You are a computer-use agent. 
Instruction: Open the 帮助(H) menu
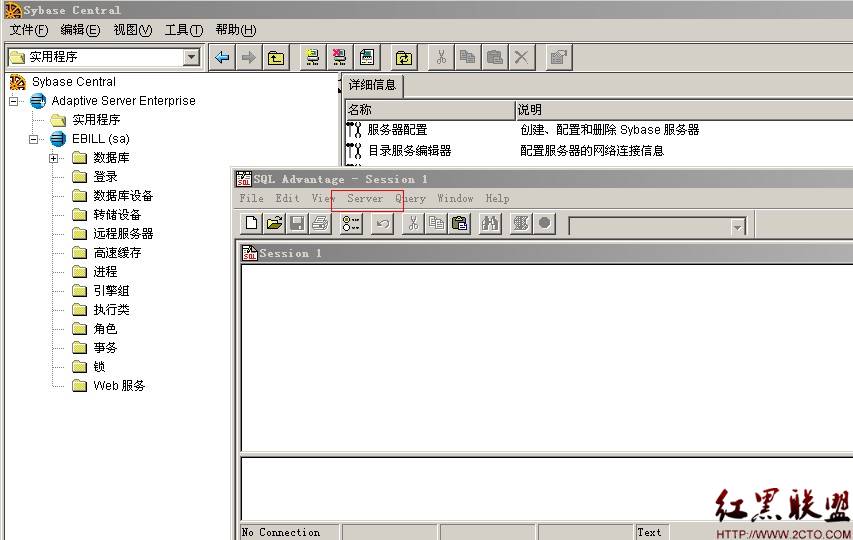click(236, 30)
